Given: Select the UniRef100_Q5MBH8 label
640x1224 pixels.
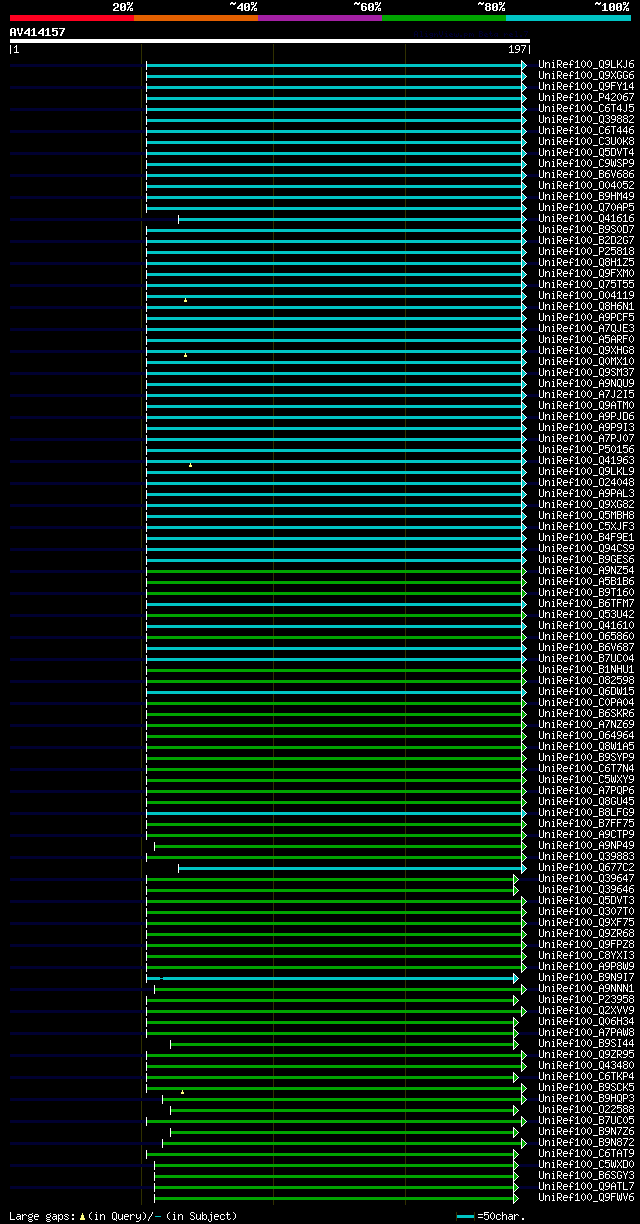Looking at the screenshot, I should coord(586,515).
